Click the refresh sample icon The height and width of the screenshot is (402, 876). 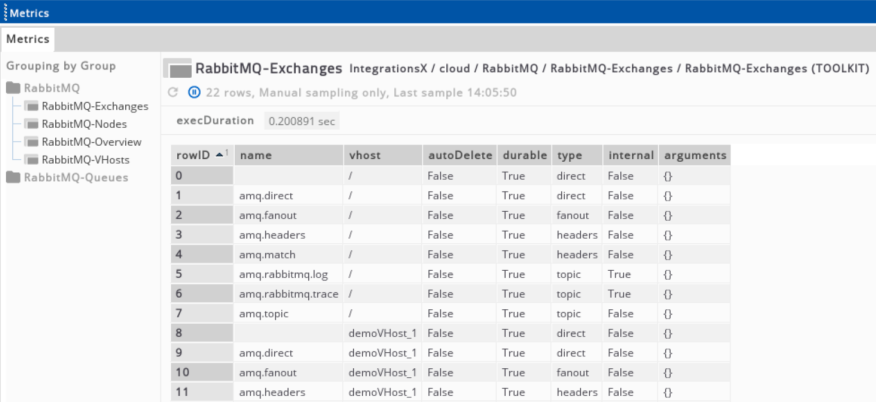[173, 92]
